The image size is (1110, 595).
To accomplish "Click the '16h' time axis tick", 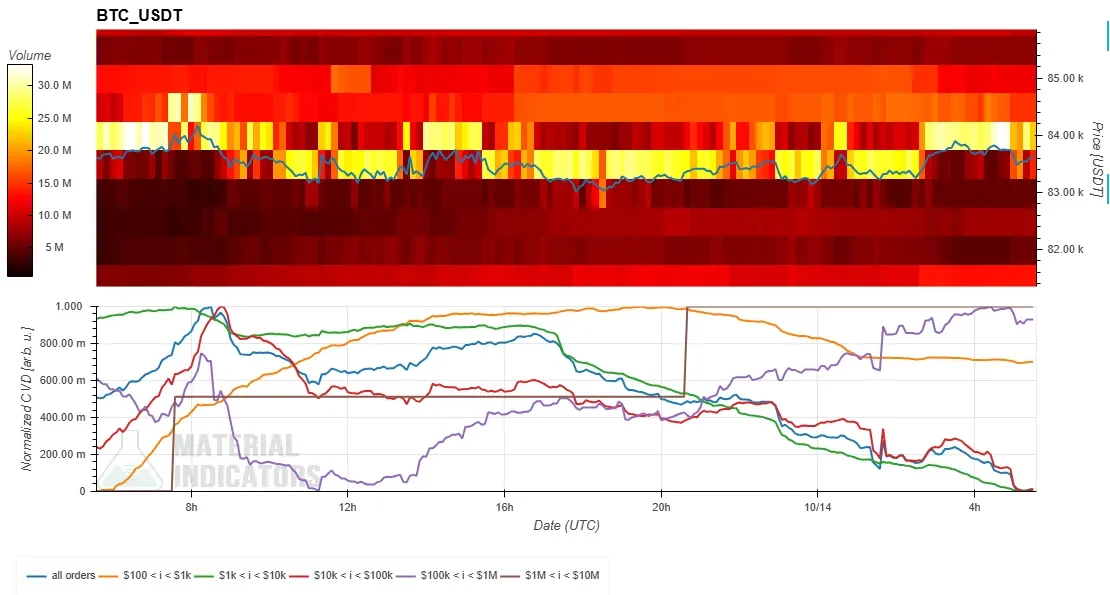I will 504,507.
